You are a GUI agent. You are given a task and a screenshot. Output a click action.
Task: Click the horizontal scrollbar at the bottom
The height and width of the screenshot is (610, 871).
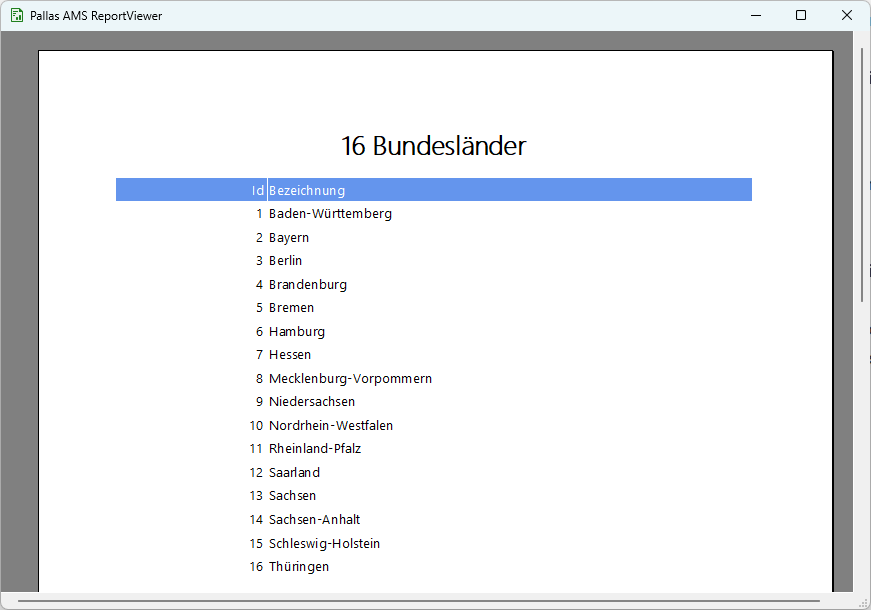coord(418,601)
